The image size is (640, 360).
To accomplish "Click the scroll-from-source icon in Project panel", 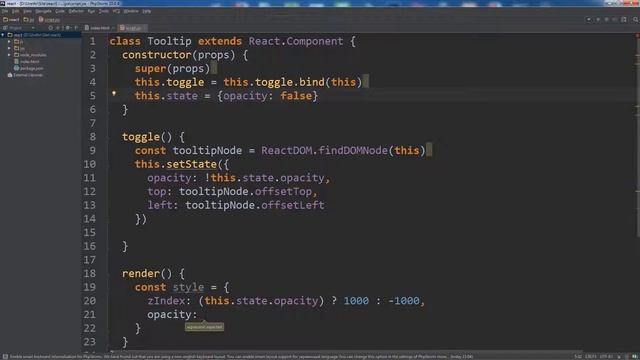I will pyautogui.click(x=51, y=28).
